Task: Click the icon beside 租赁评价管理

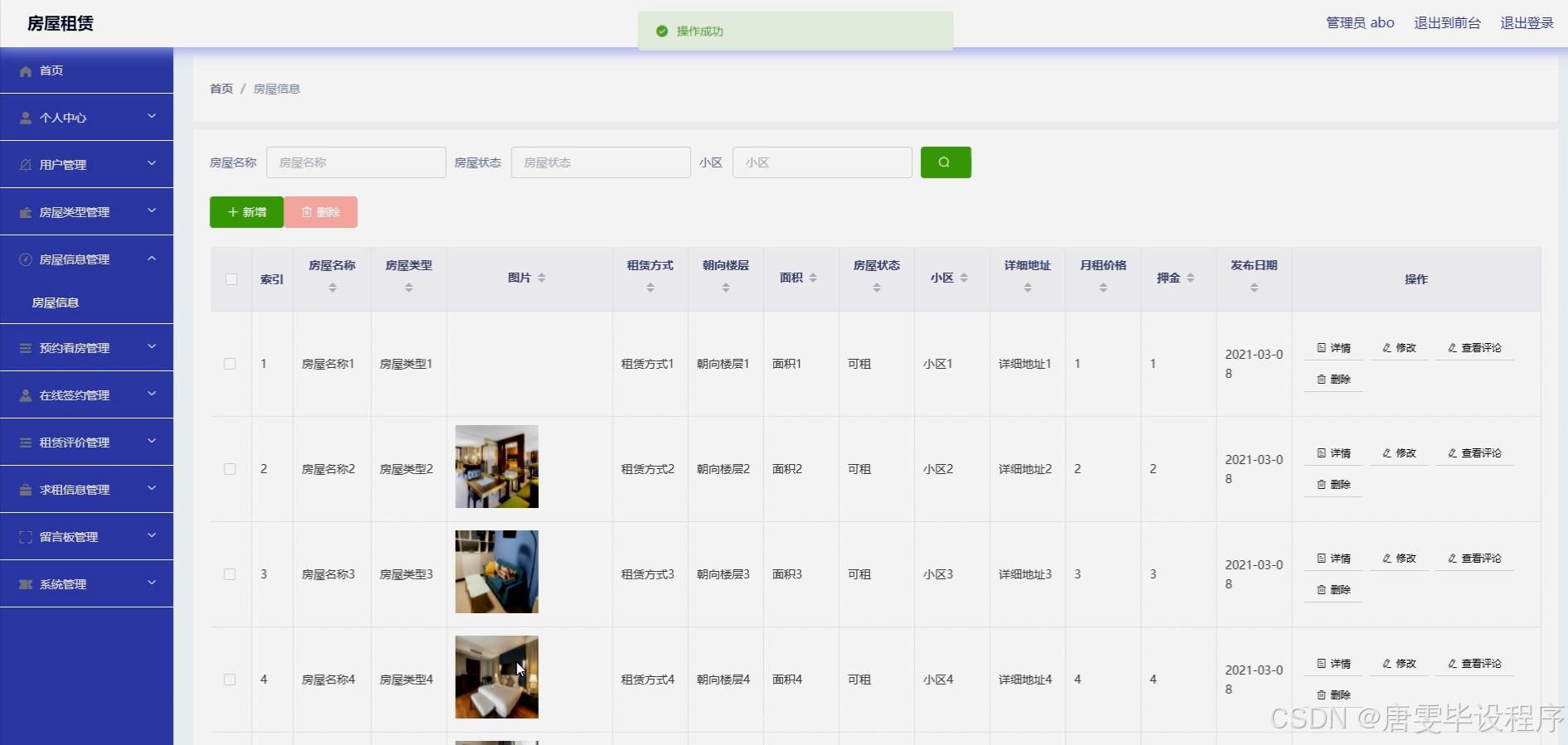Action: 26,443
